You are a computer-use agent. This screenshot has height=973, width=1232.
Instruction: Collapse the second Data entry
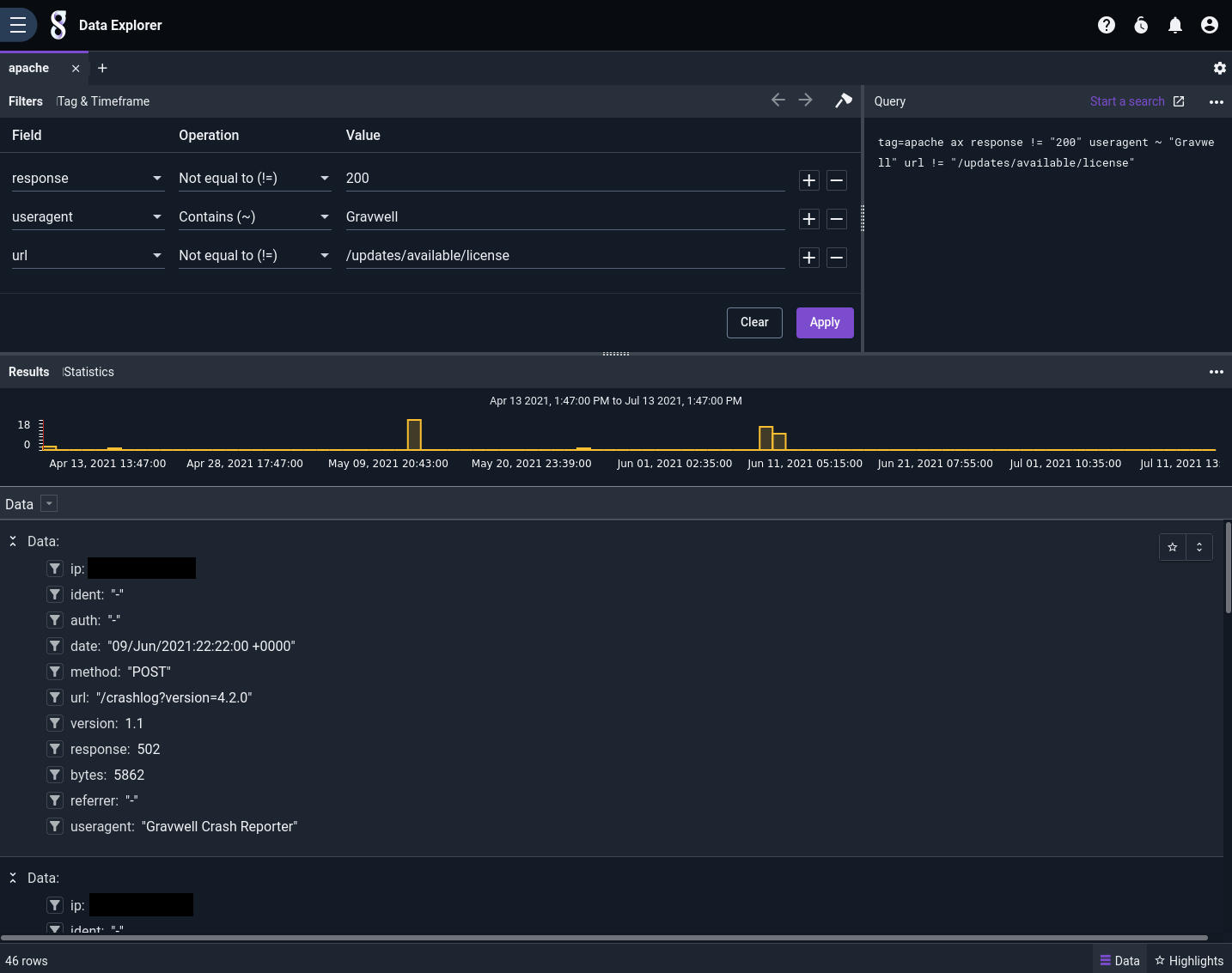click(x=13, y=878)
